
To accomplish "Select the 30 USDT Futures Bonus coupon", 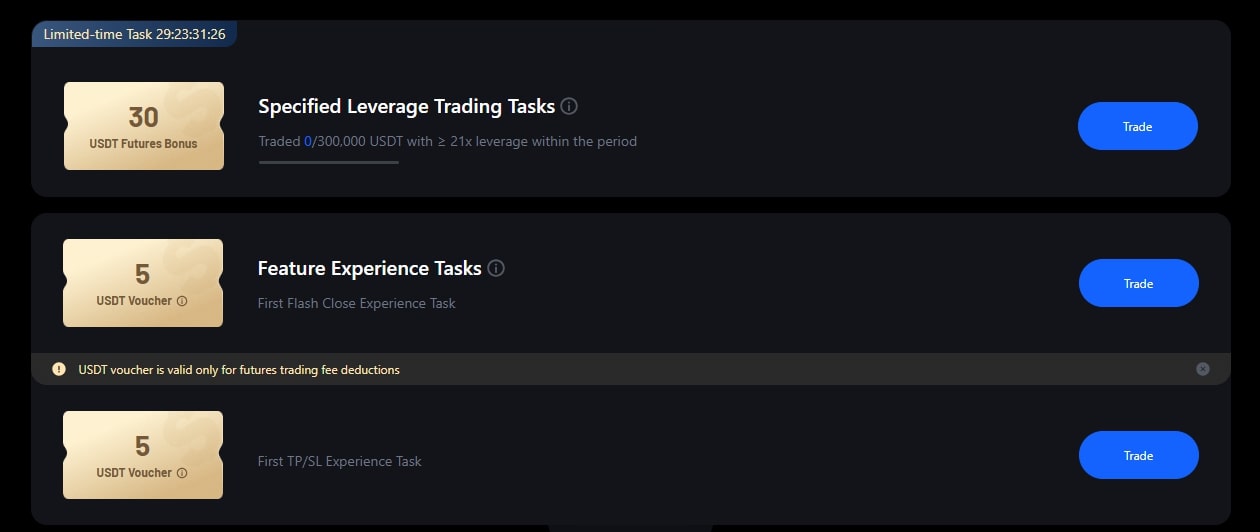I will coord(143,126).
